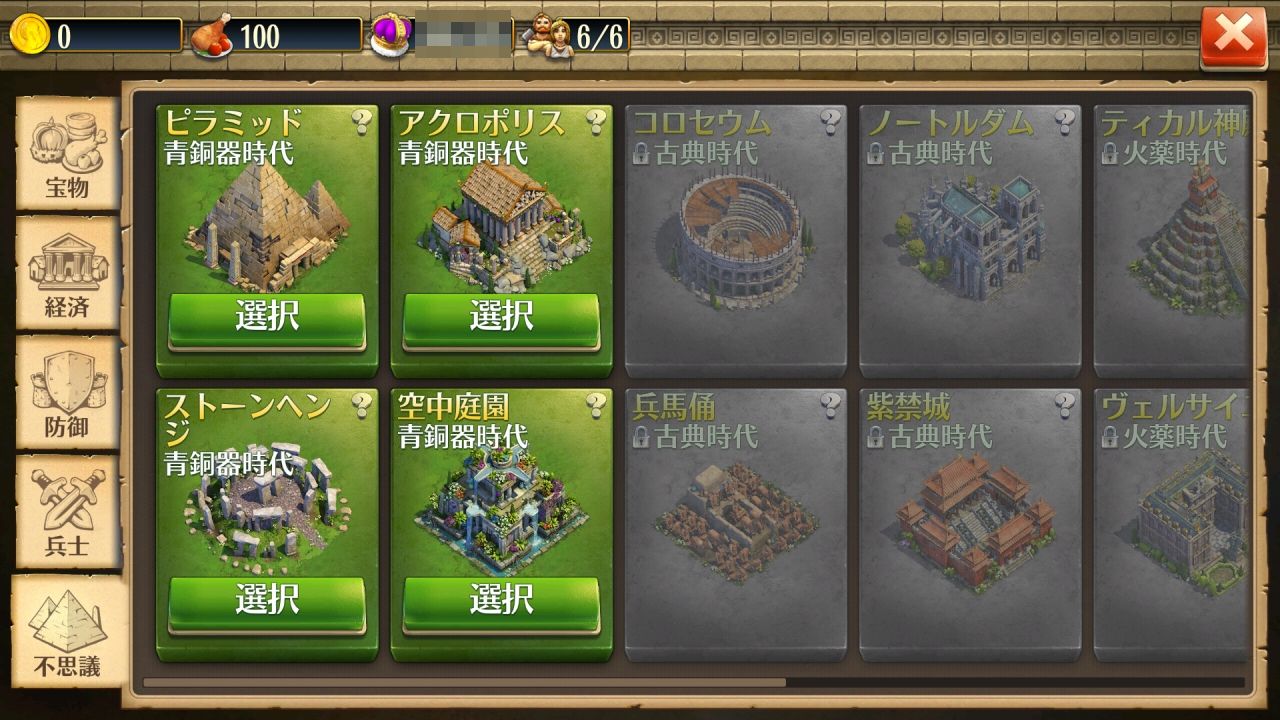Select the 不思議 wonders tab
The width and height of the screenshot is (1280, 720).
[69, 631]
